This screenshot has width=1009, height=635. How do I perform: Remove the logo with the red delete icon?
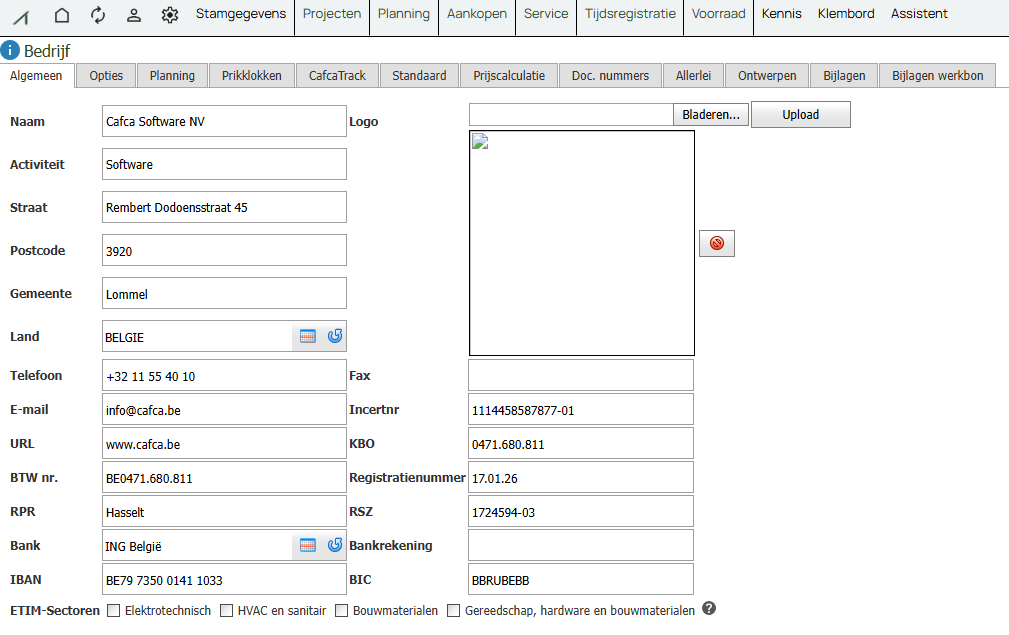(717, 243)
